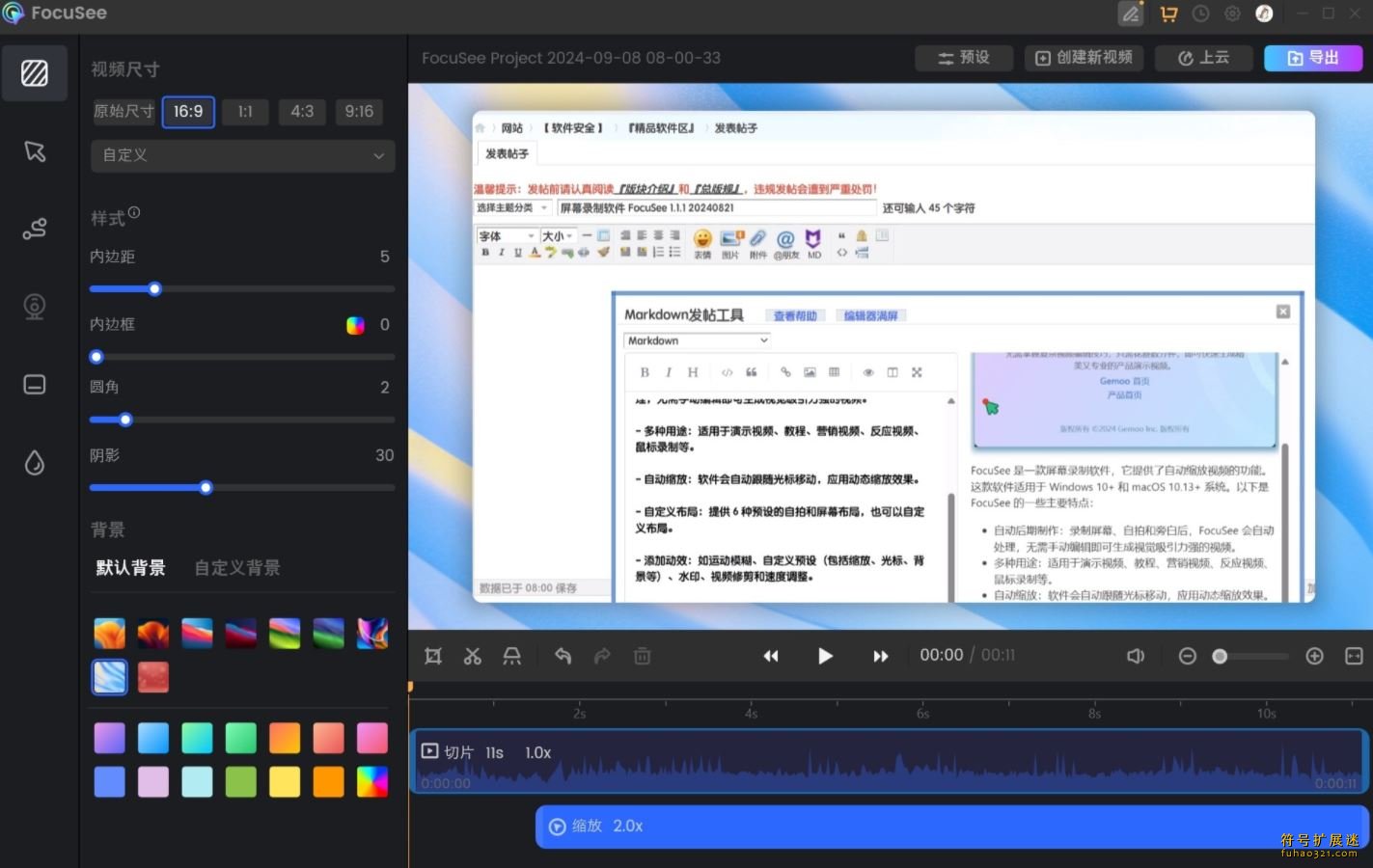
Task: Select the 缩放 2.0x zoom track
Action: coord(953,827)
